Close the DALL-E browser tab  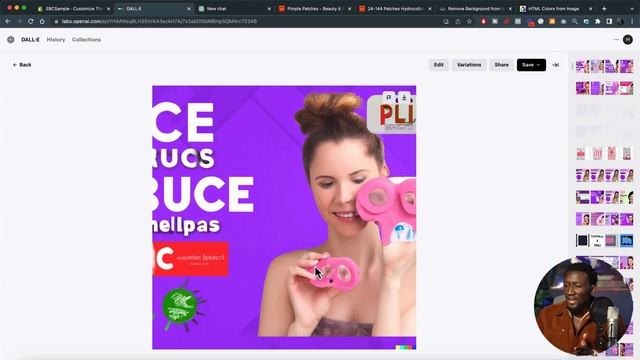click(x=189, y=9)
